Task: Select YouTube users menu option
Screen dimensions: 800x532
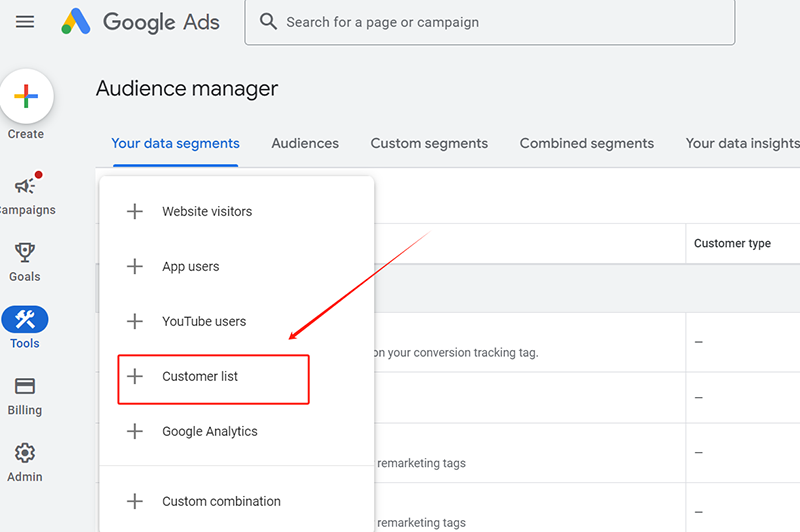Action: coord(204,322)
